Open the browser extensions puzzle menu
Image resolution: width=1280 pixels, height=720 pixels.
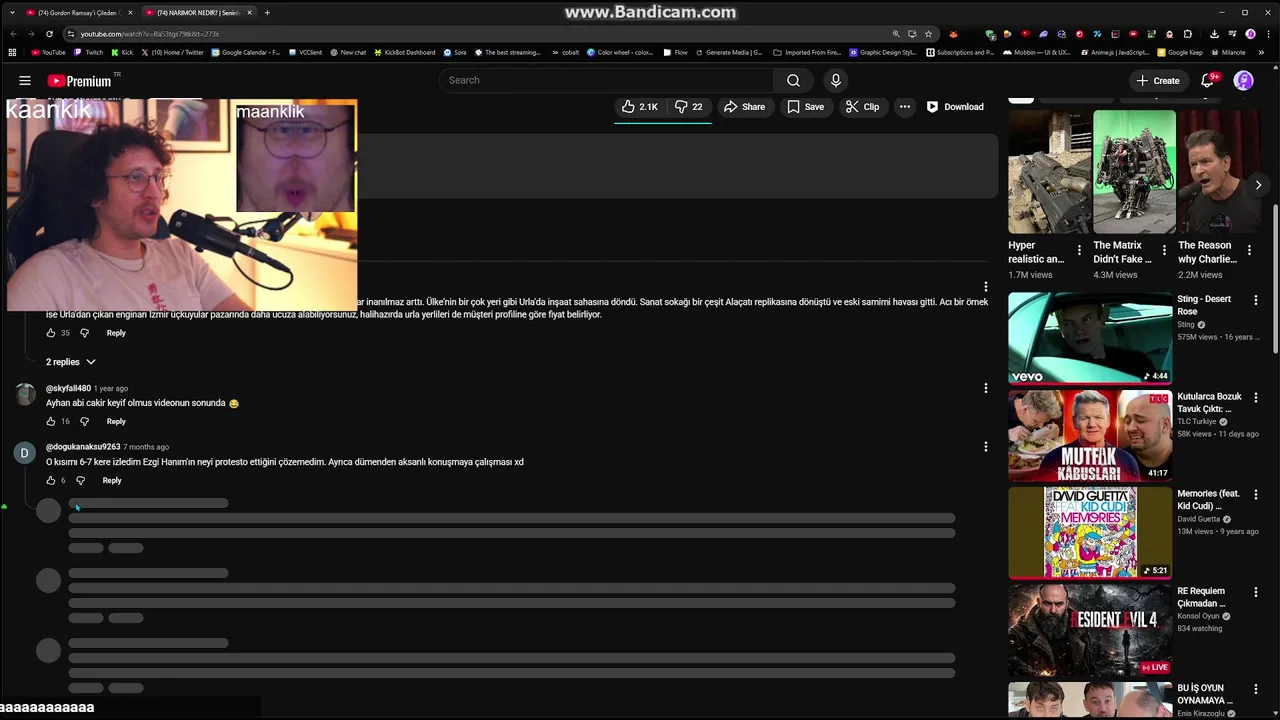[1188, 34]
